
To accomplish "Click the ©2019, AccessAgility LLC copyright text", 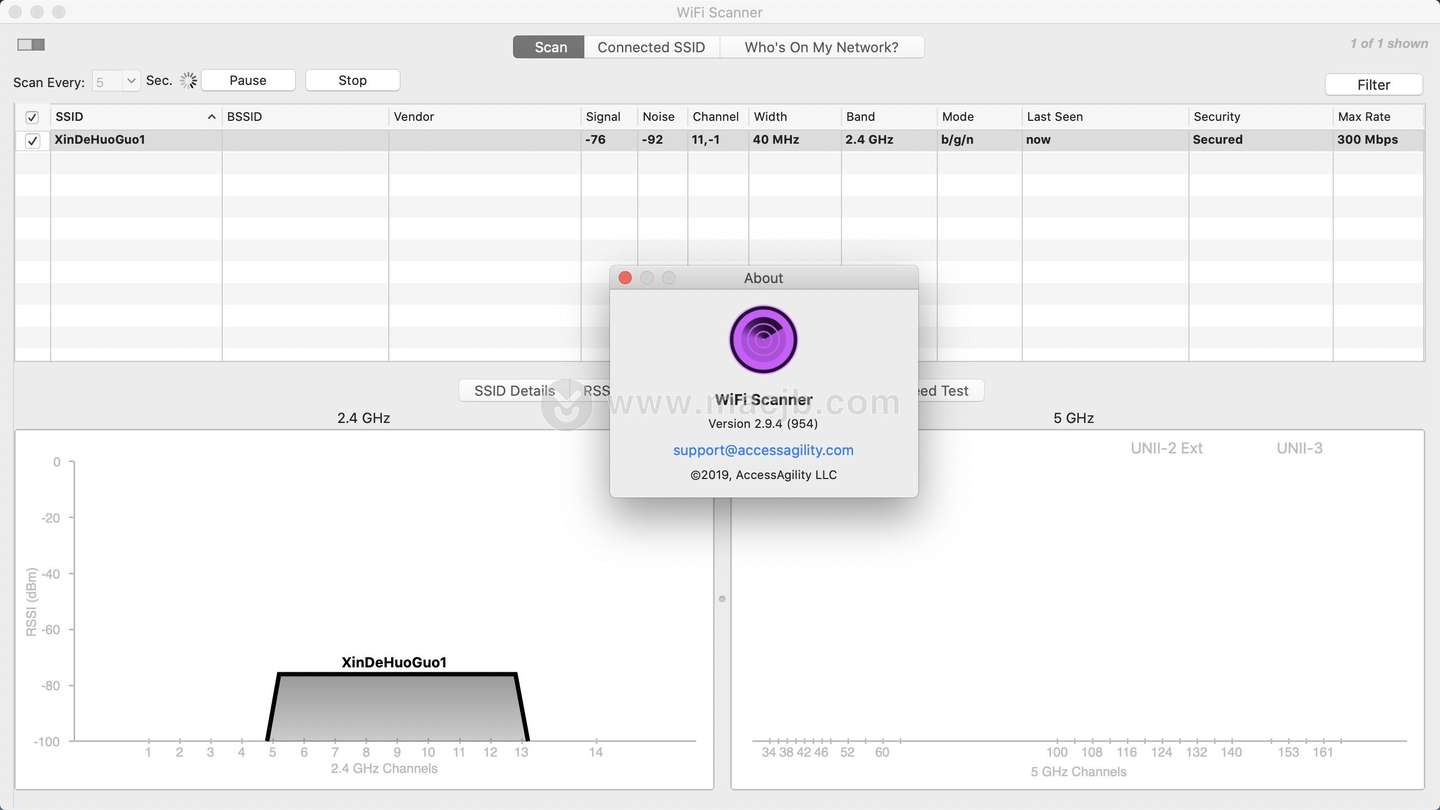I will coord(763,475).
